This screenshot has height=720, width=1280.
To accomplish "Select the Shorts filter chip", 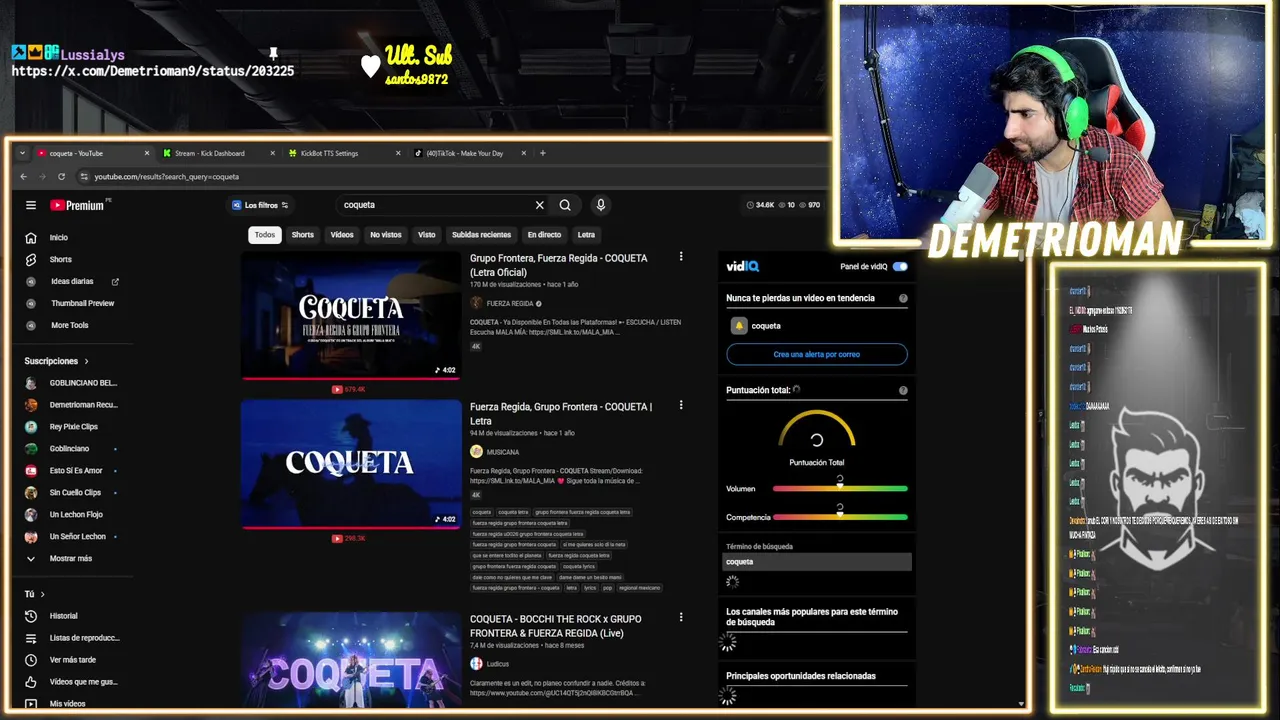I will [x=303, y=235].
